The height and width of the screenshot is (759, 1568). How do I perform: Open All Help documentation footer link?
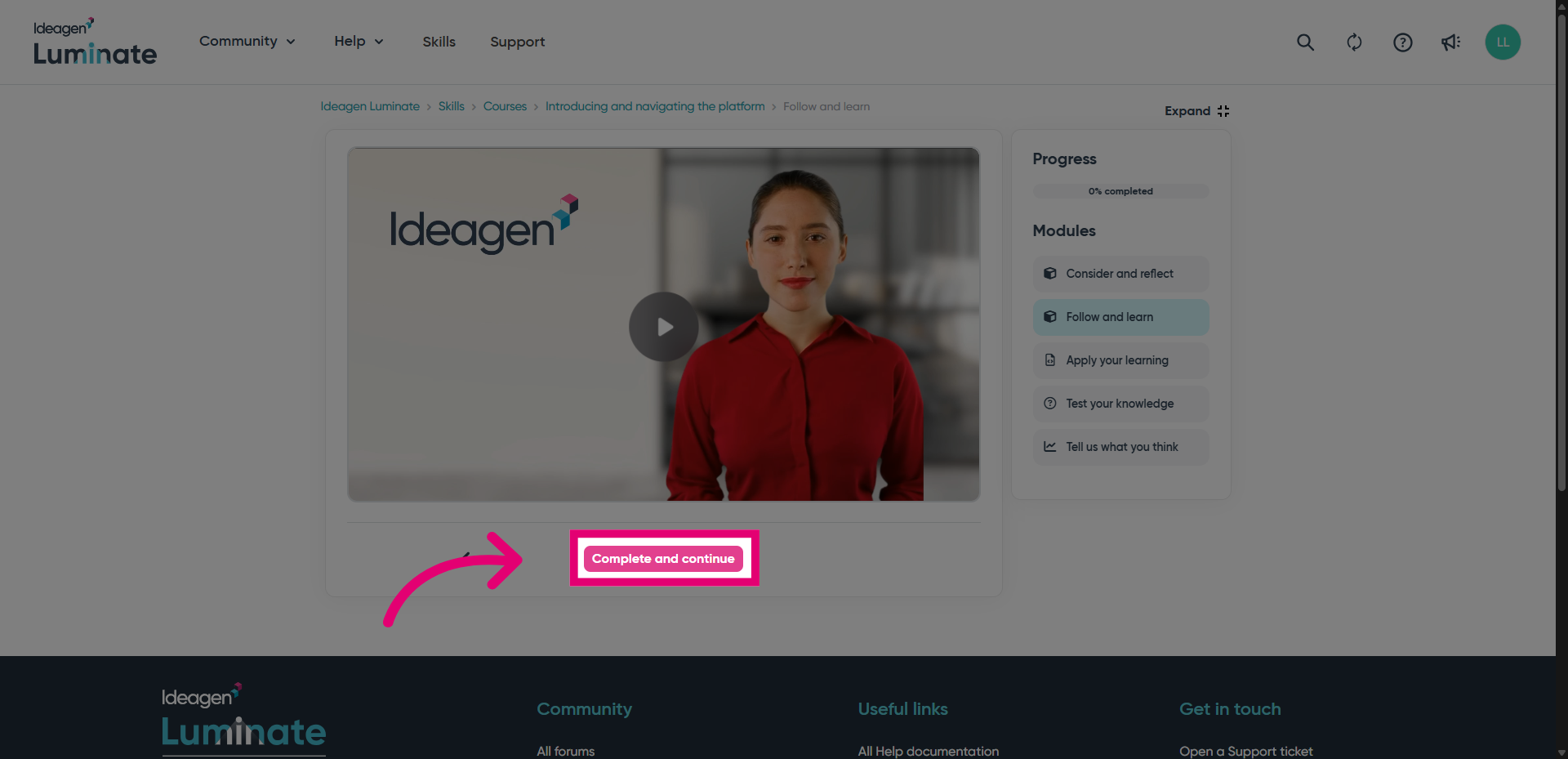pos(929,751)
